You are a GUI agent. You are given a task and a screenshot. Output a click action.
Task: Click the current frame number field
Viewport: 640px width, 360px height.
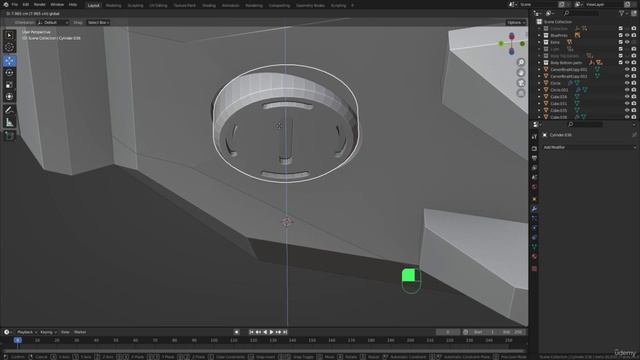448,332
